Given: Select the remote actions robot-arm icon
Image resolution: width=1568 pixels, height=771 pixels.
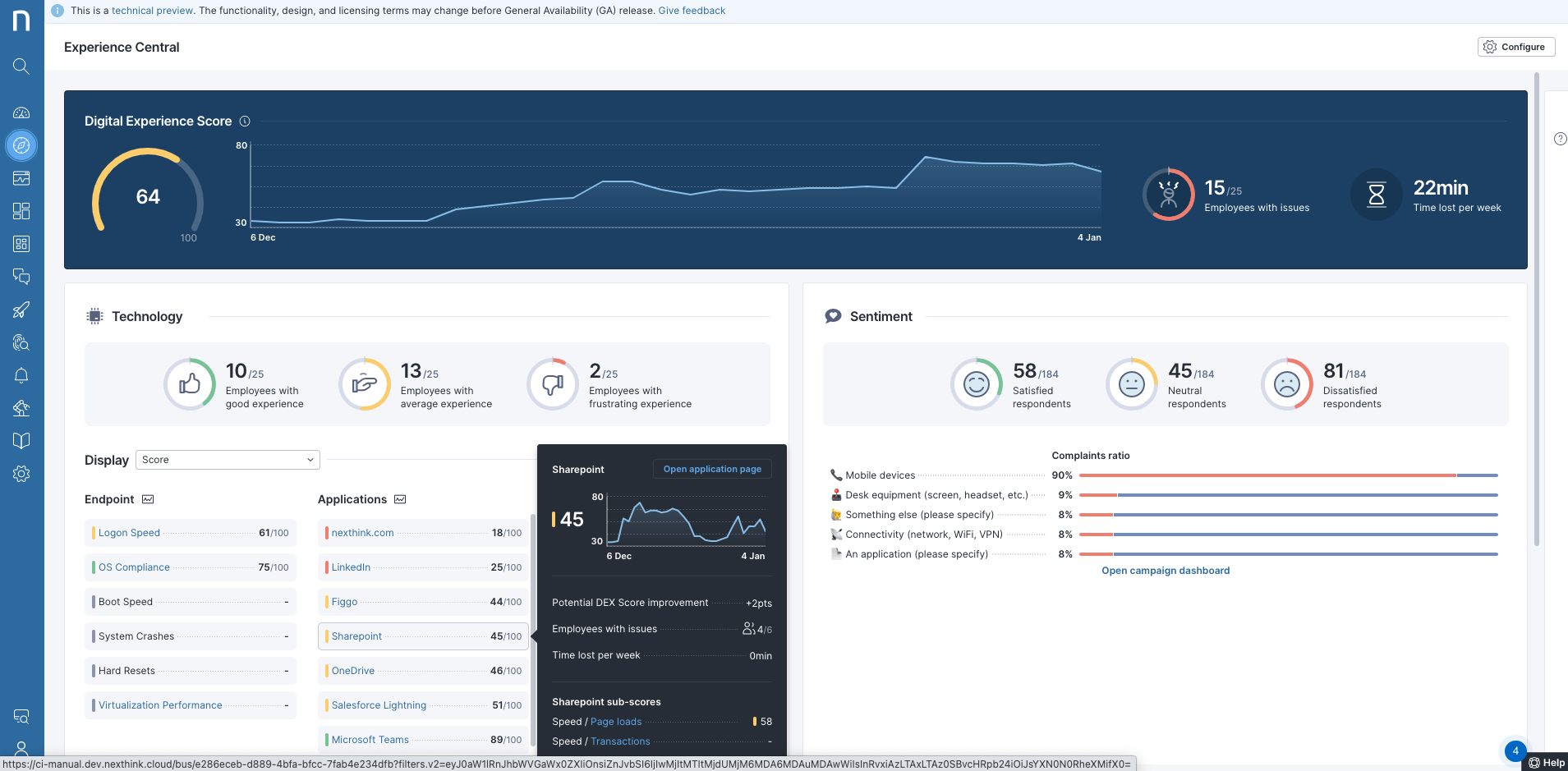Looking at the screenshot, I should click(x=22, y=408).
